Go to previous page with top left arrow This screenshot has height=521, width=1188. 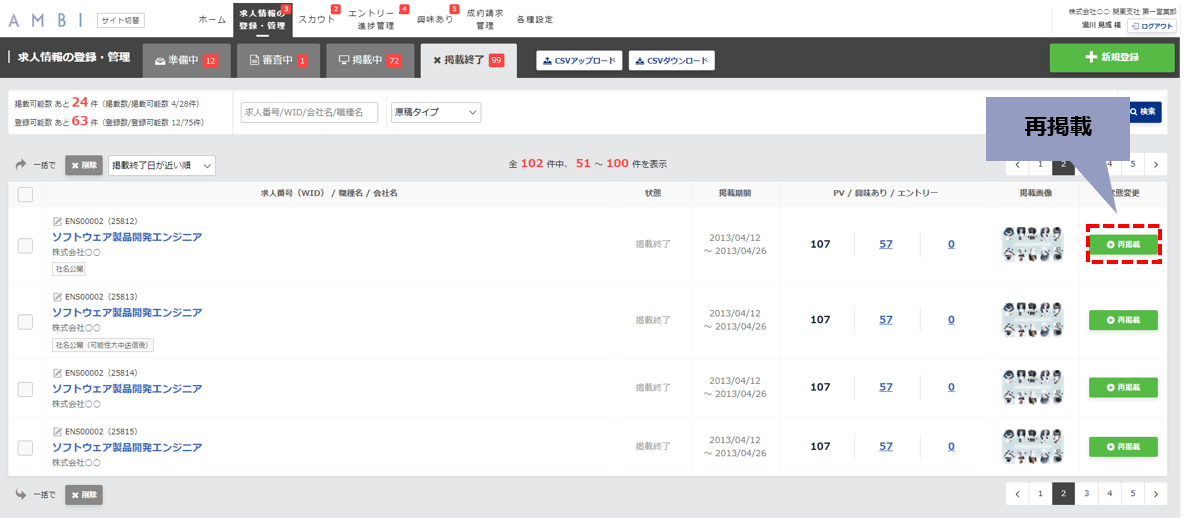1017,164
